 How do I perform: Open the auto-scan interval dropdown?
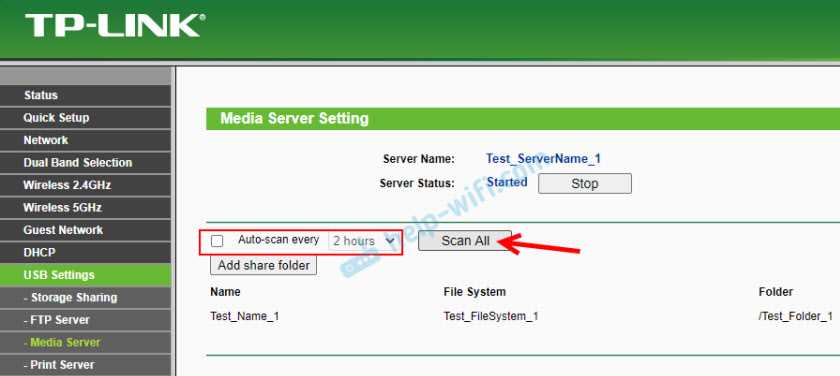click(x=363, y=241)
